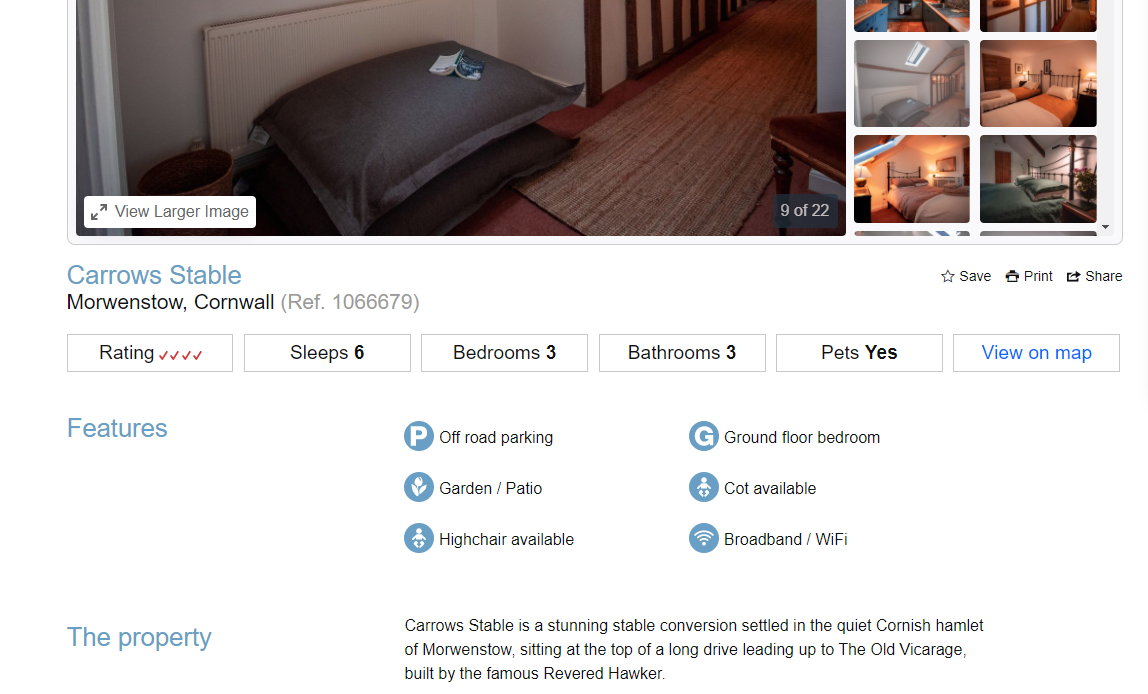This screenshot has width=1148, height=694.
Task: Select the skylight attic bedroom thumbnail
Action: coord(912,83)
